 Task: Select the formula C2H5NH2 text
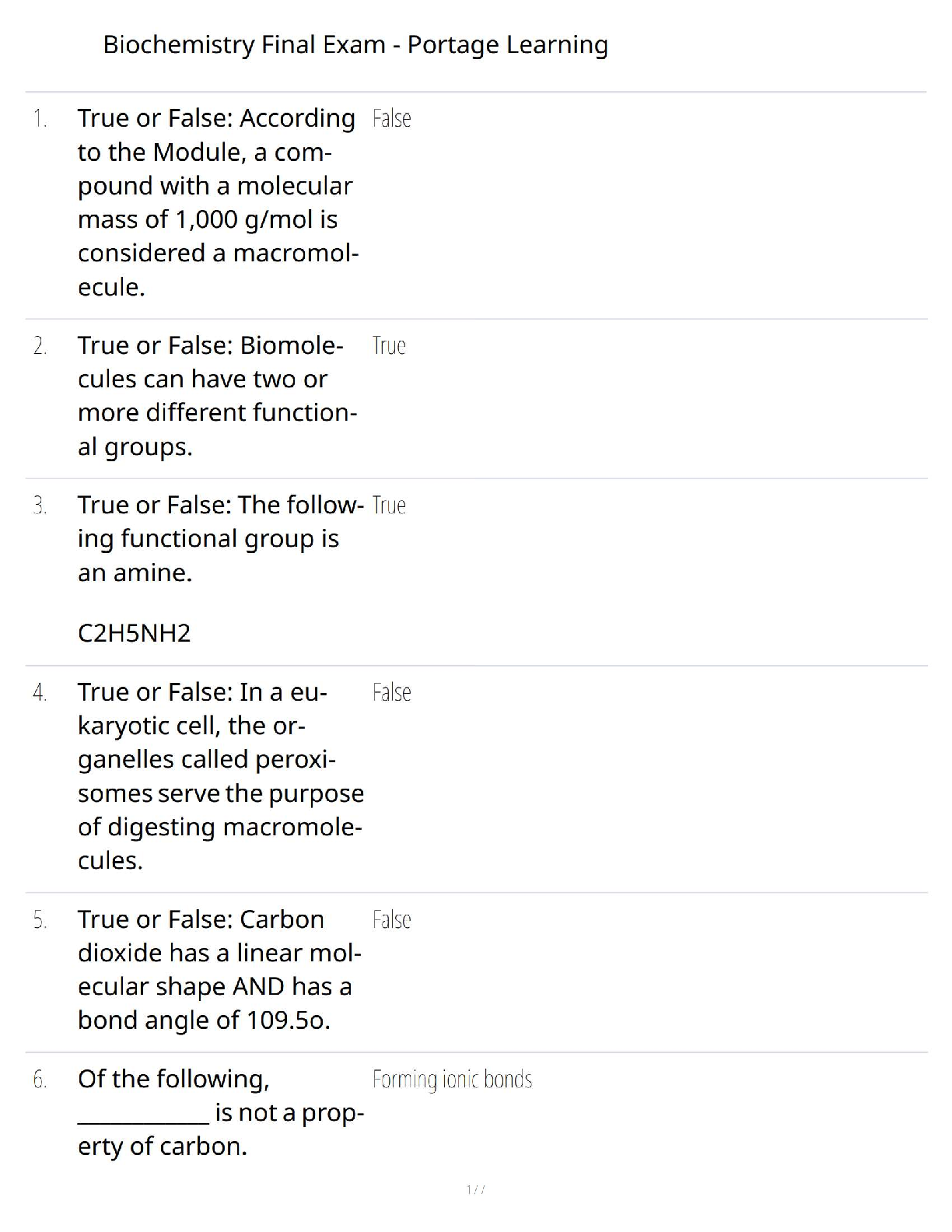(x=135, y=634)
